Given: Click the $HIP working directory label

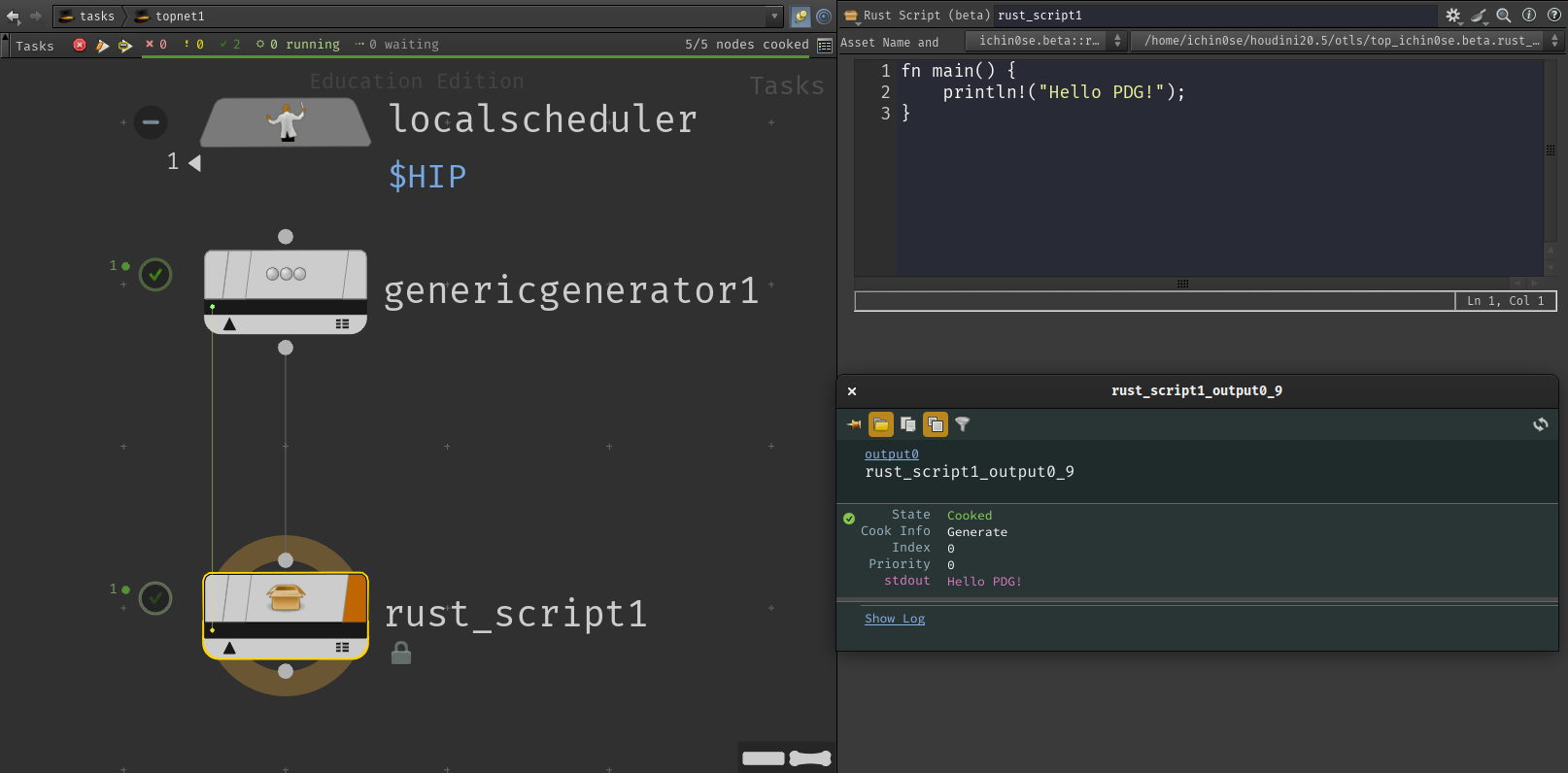Looking at the screenshot, I should (x=427, y=176).
